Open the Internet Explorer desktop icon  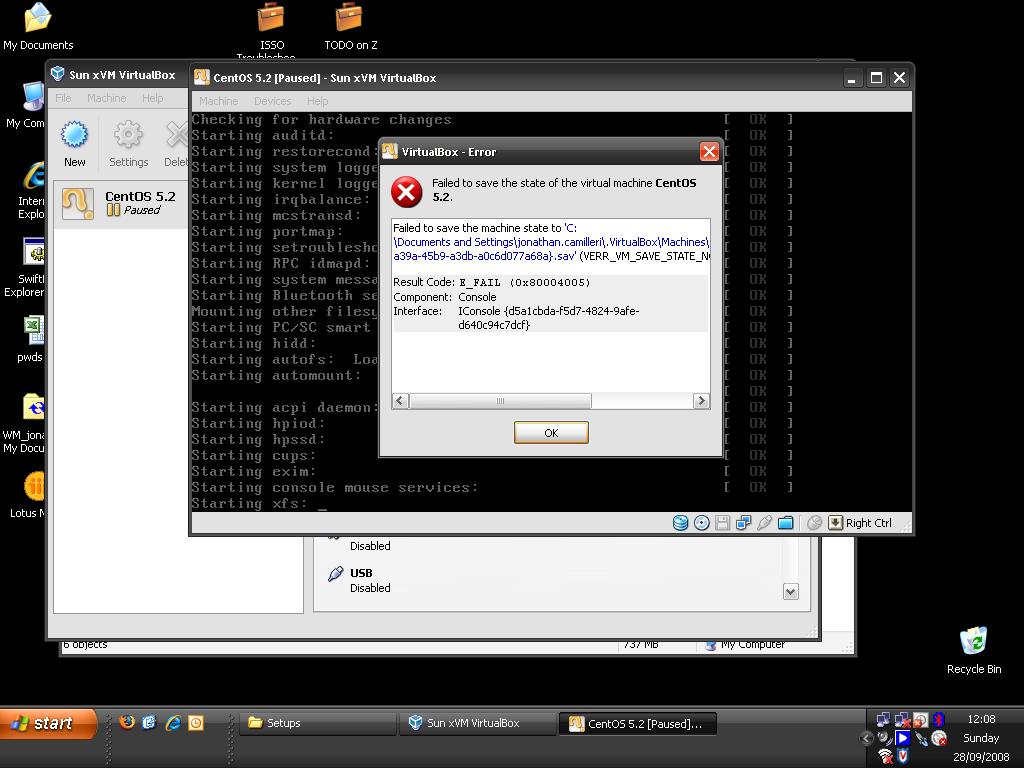[x=32, y=189]
